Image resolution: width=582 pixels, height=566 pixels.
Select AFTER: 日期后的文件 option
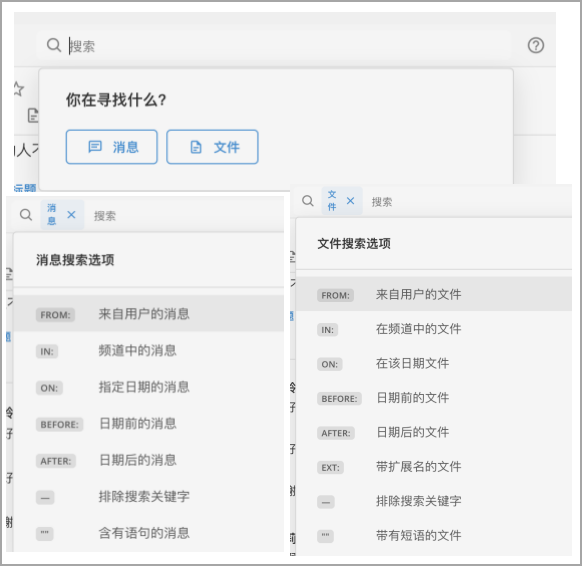tap(434, 432)
